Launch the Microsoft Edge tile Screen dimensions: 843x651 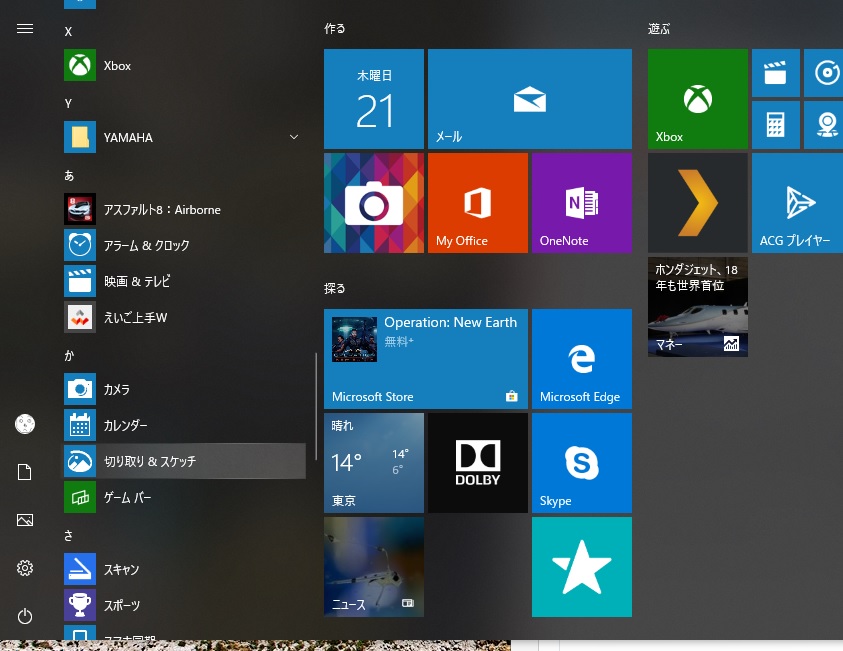coord(582,359)
